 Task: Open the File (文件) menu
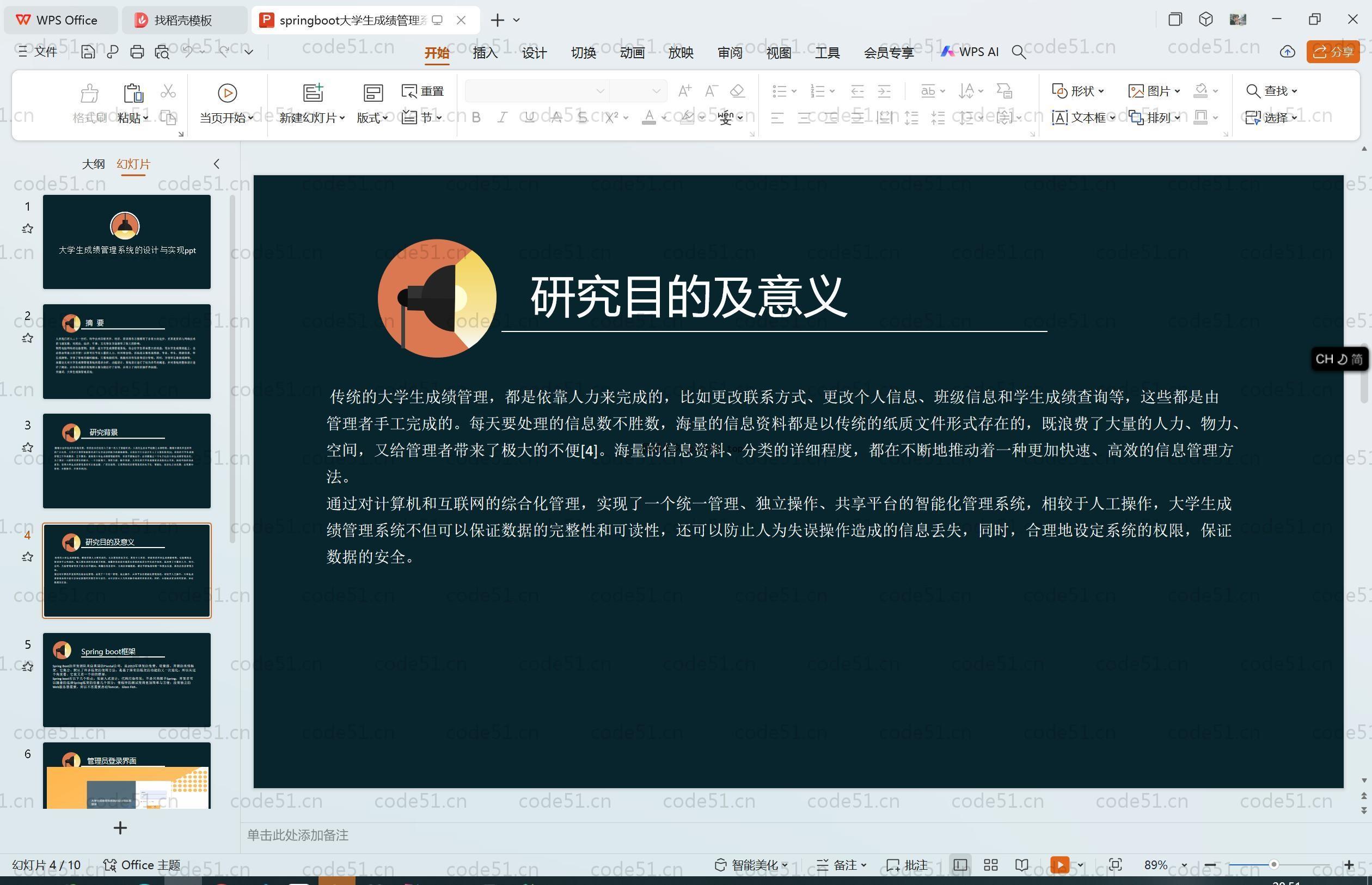pyautogui.click(x=38, y=52)
